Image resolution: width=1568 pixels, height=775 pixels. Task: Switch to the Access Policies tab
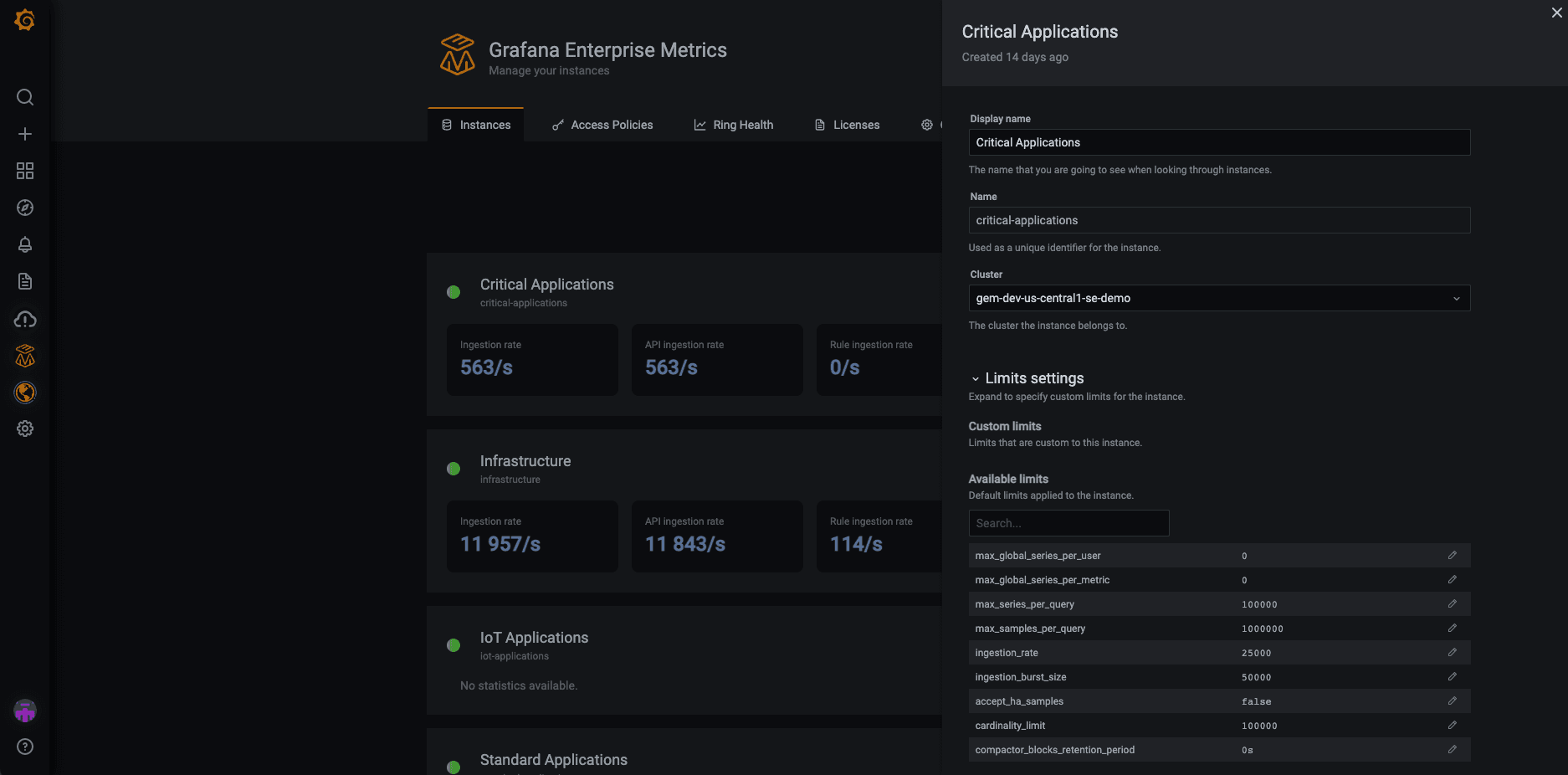(602, 125)
